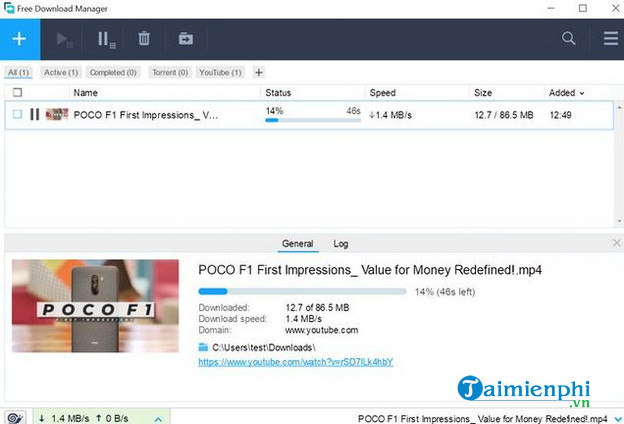
Task: Open download folder icon beside path
Action: point(203,347)
